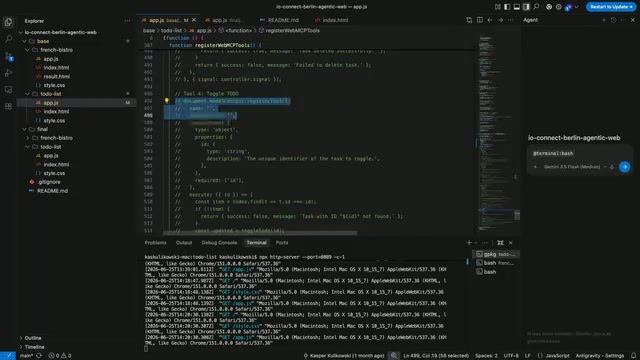Change language mode from JavaScript

(x=557, y=356)
